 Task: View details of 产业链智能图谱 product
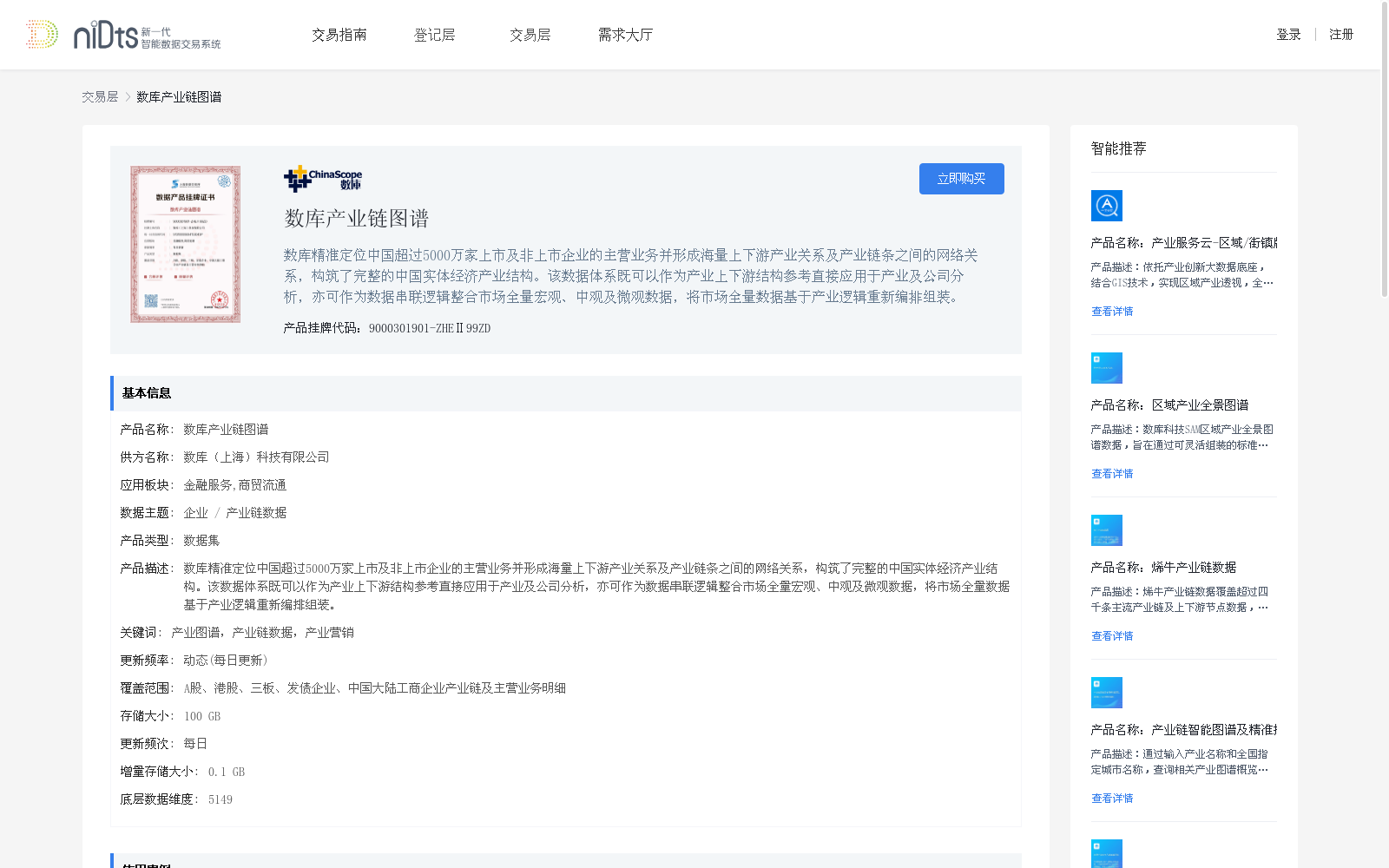(x=1112, y=799)
